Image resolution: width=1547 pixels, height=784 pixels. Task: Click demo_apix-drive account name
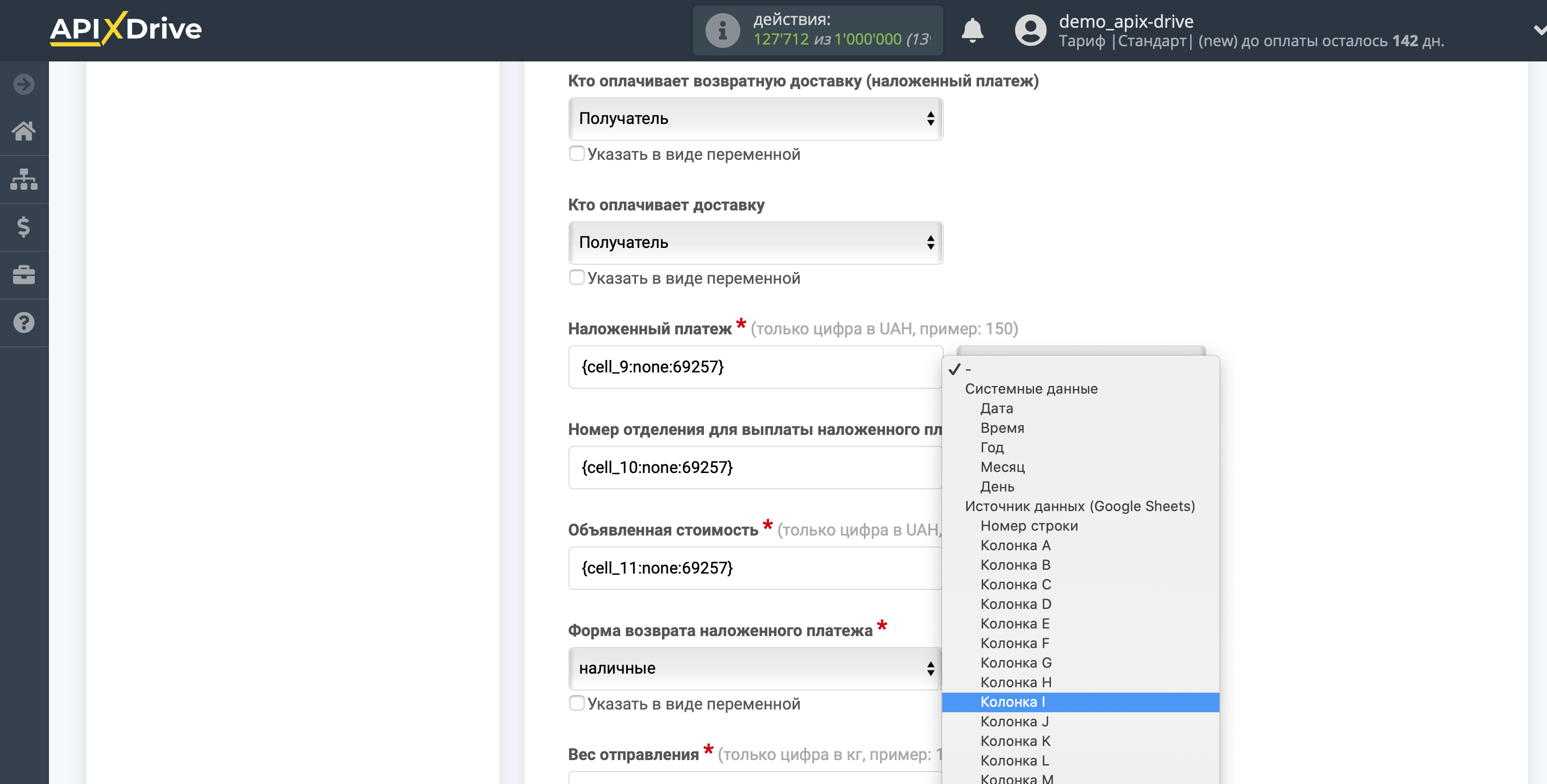click(1126, 22)
